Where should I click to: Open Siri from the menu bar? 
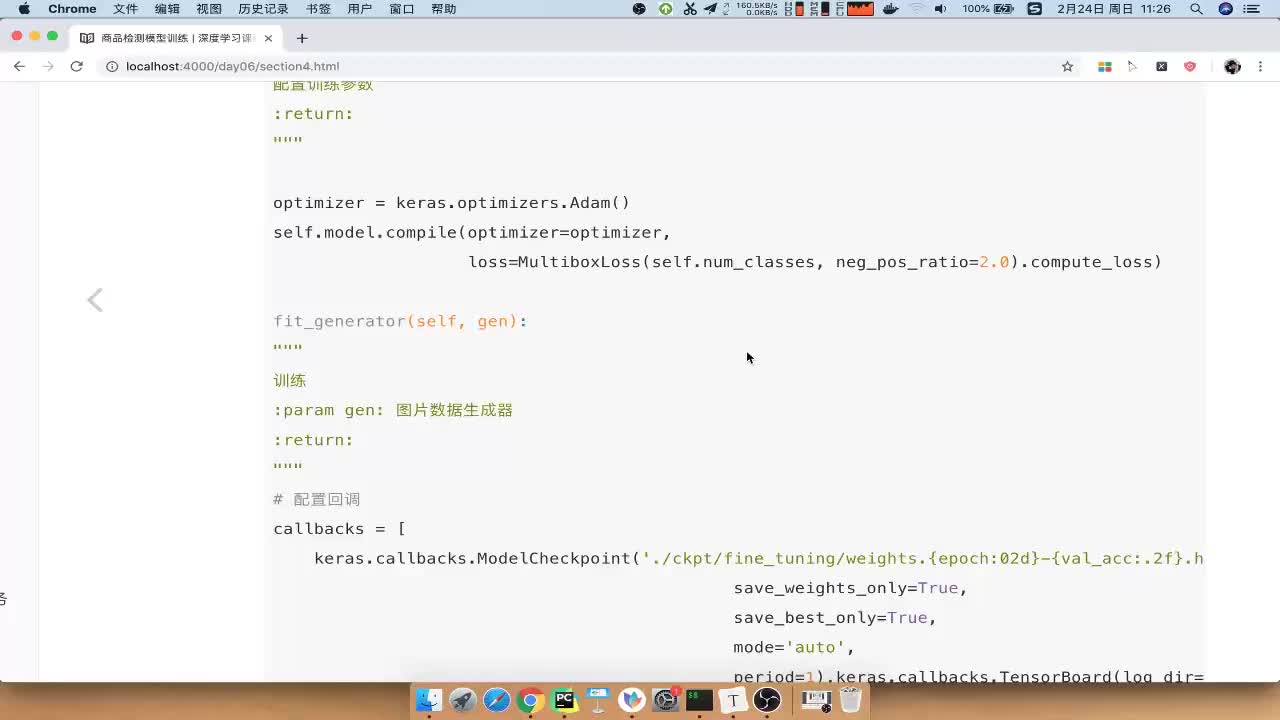tap(1226, 9)
